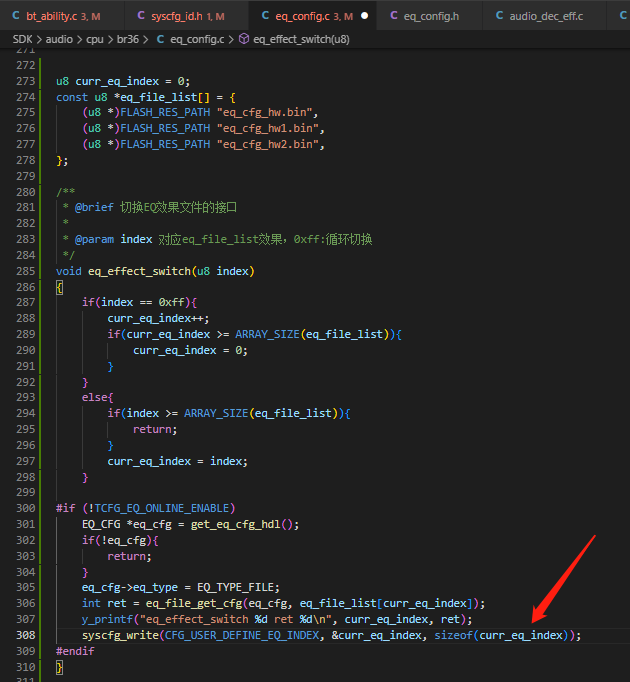Open the eq_config.h tab
630x682 pixels.
pyautogui.click(x=429, y=16)
